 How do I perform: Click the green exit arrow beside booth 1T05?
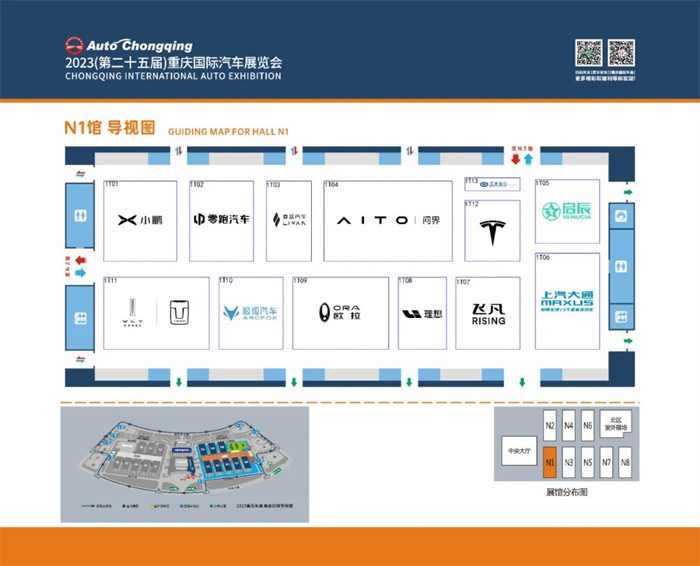point(628,192)
